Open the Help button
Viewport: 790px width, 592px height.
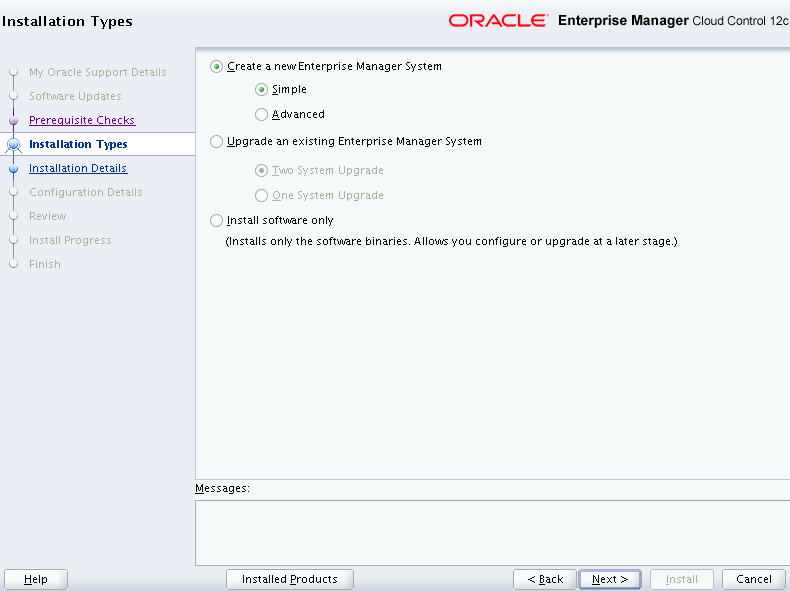(36, 579)
